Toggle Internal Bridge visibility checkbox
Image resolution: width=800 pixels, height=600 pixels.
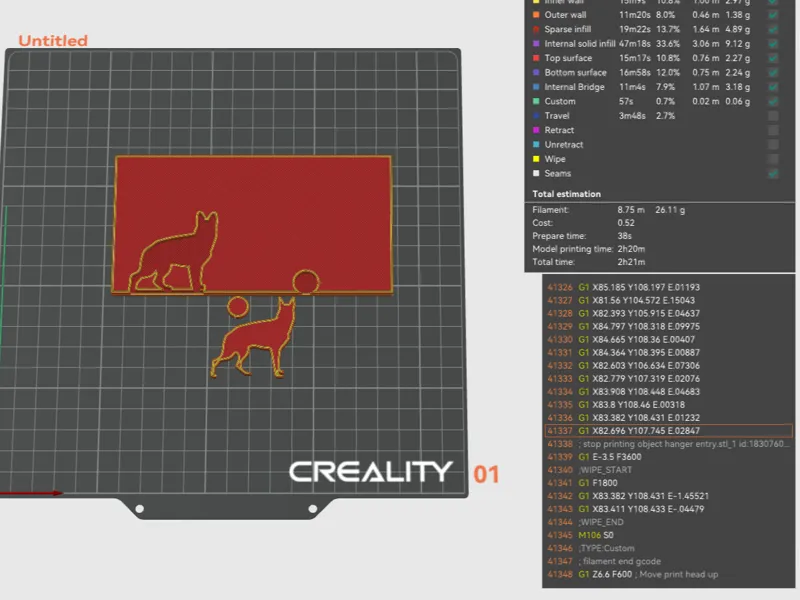click(x=773, y=87)
